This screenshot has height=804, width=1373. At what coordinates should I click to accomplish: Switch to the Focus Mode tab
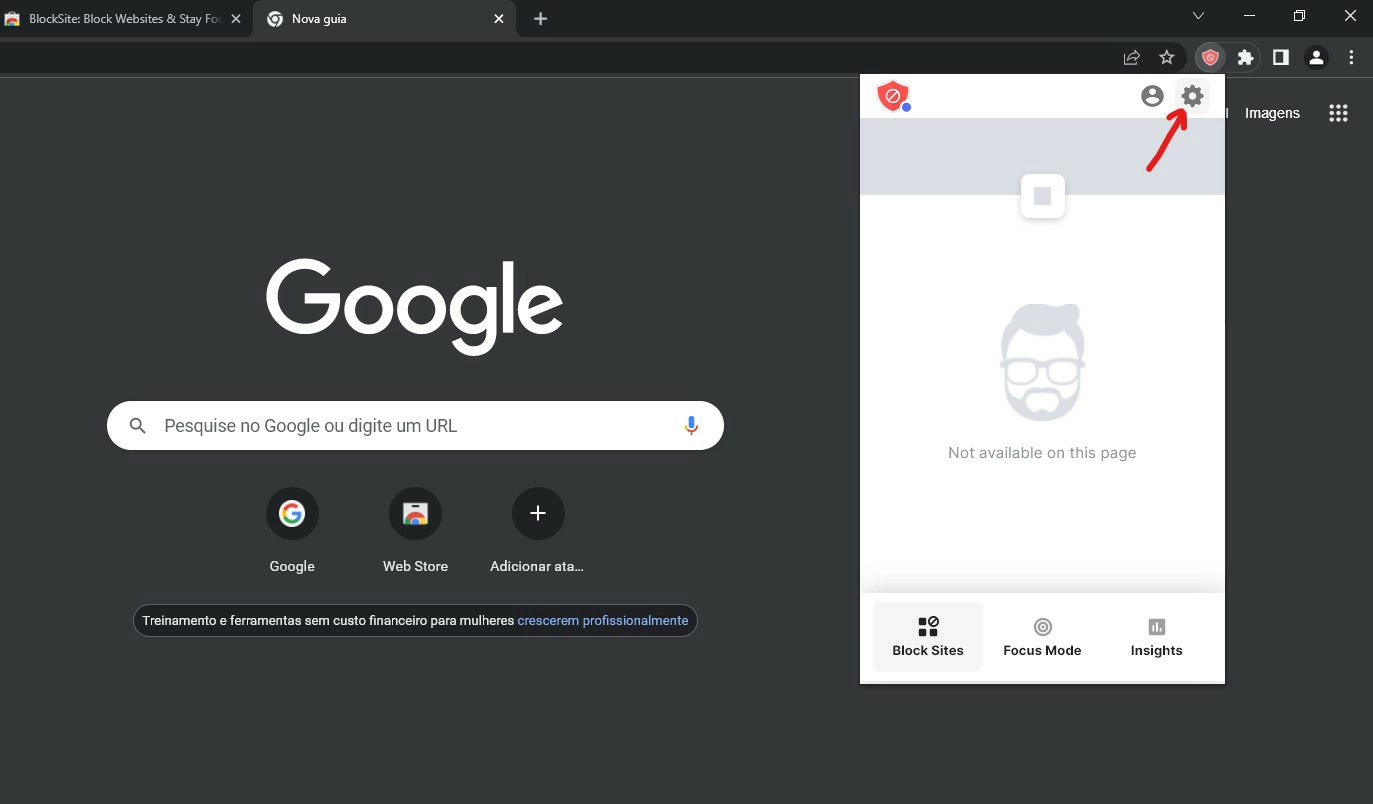pos(1042,637)
